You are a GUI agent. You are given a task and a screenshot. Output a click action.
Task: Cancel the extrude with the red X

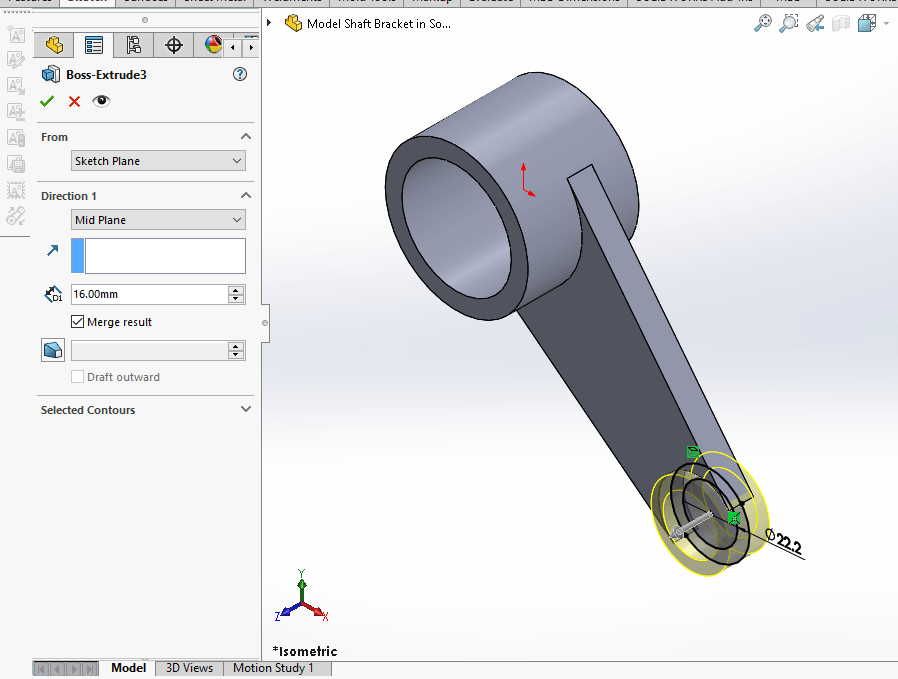[73, 101]
